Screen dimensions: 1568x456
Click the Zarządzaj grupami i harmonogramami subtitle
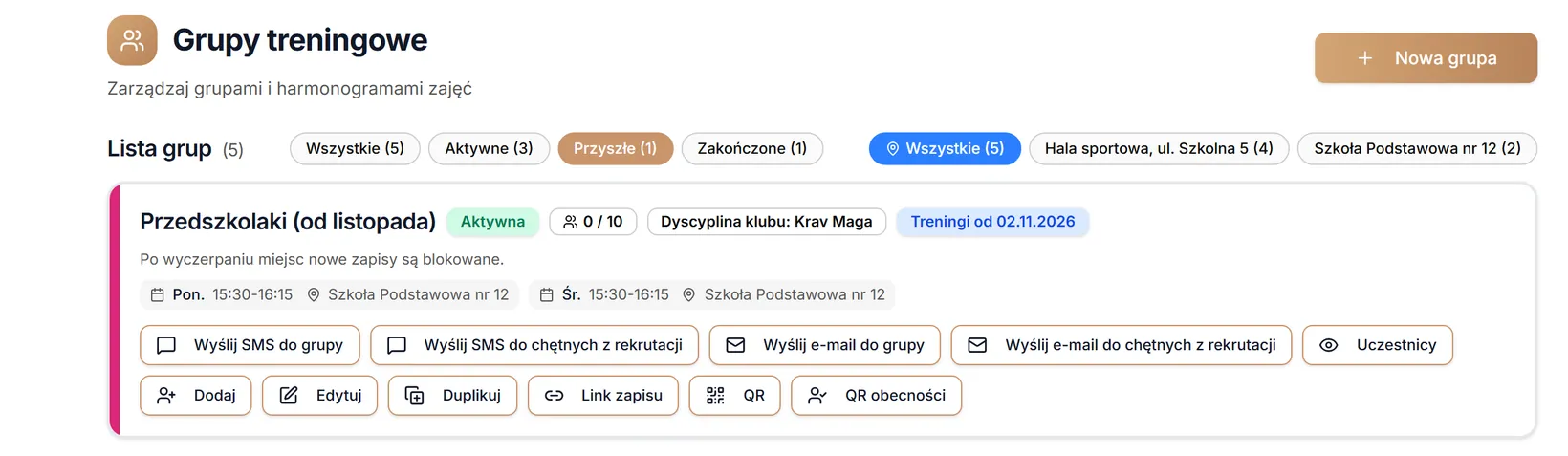[x=290, y=89]
